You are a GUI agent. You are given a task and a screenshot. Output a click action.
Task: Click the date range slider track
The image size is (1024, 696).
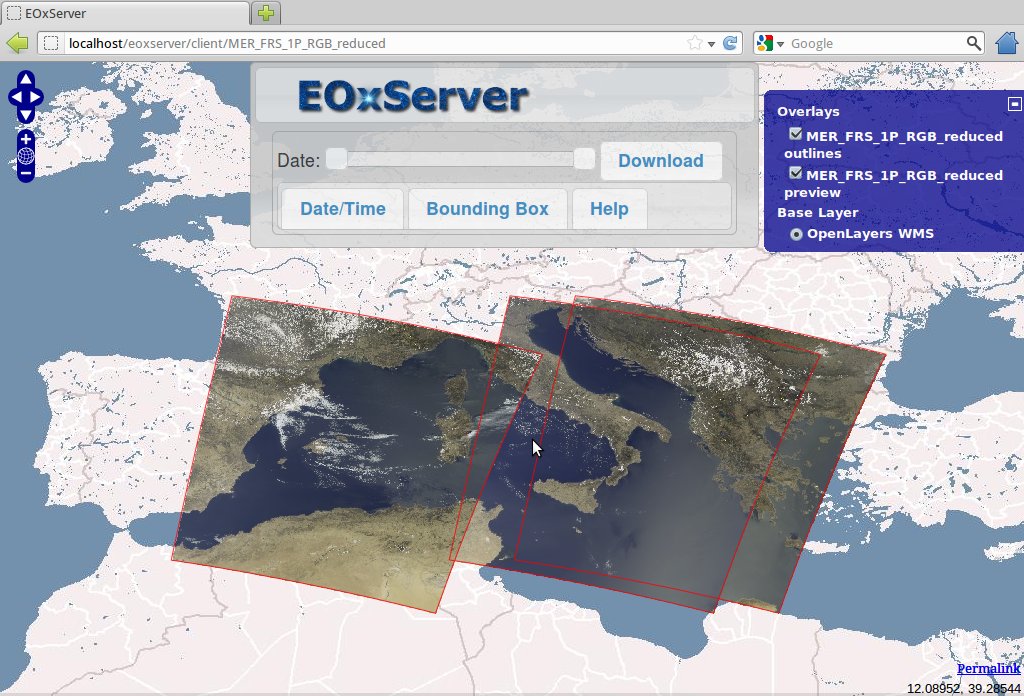(460, 159)
